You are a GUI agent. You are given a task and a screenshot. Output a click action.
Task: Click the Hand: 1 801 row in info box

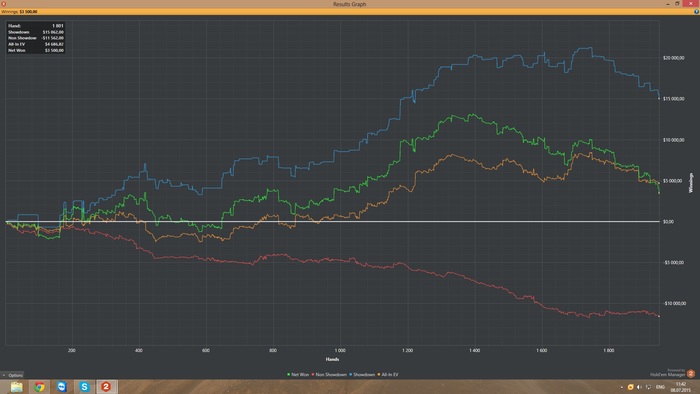pos(36,26)
